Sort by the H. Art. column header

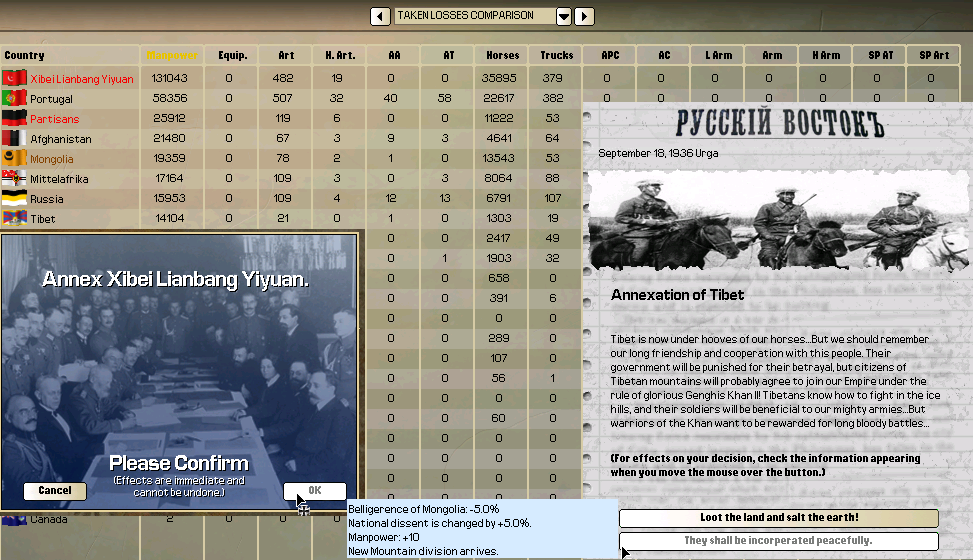point(340,55)
